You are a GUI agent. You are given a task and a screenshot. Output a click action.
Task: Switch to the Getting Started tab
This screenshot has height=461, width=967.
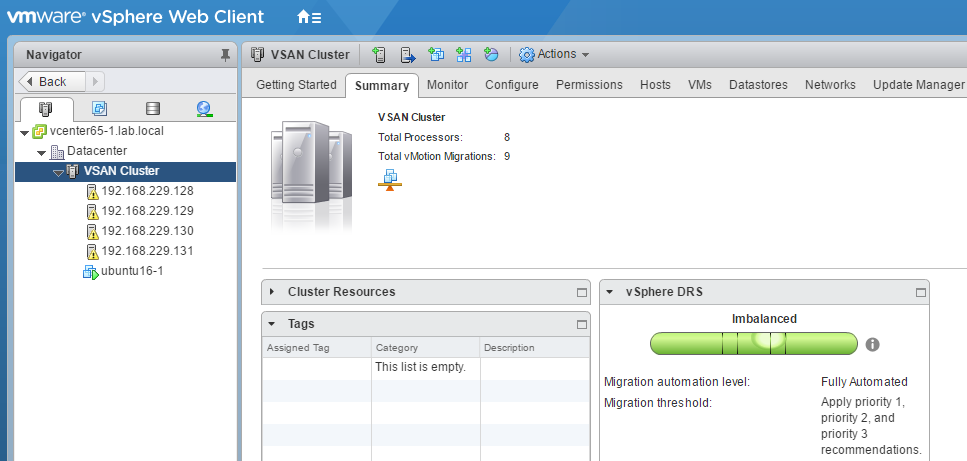point(296,85)
